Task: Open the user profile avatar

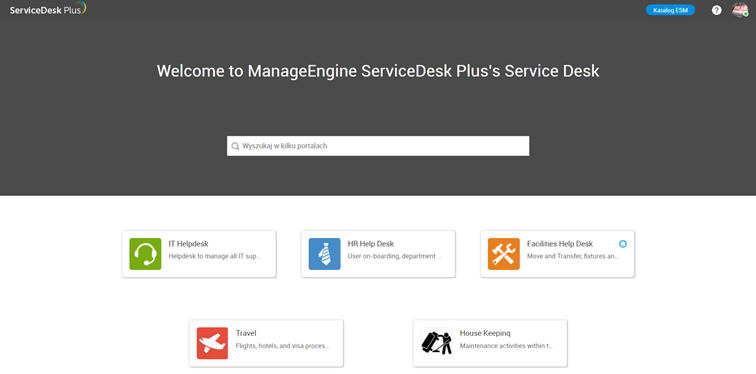Action: coord(740,10)
